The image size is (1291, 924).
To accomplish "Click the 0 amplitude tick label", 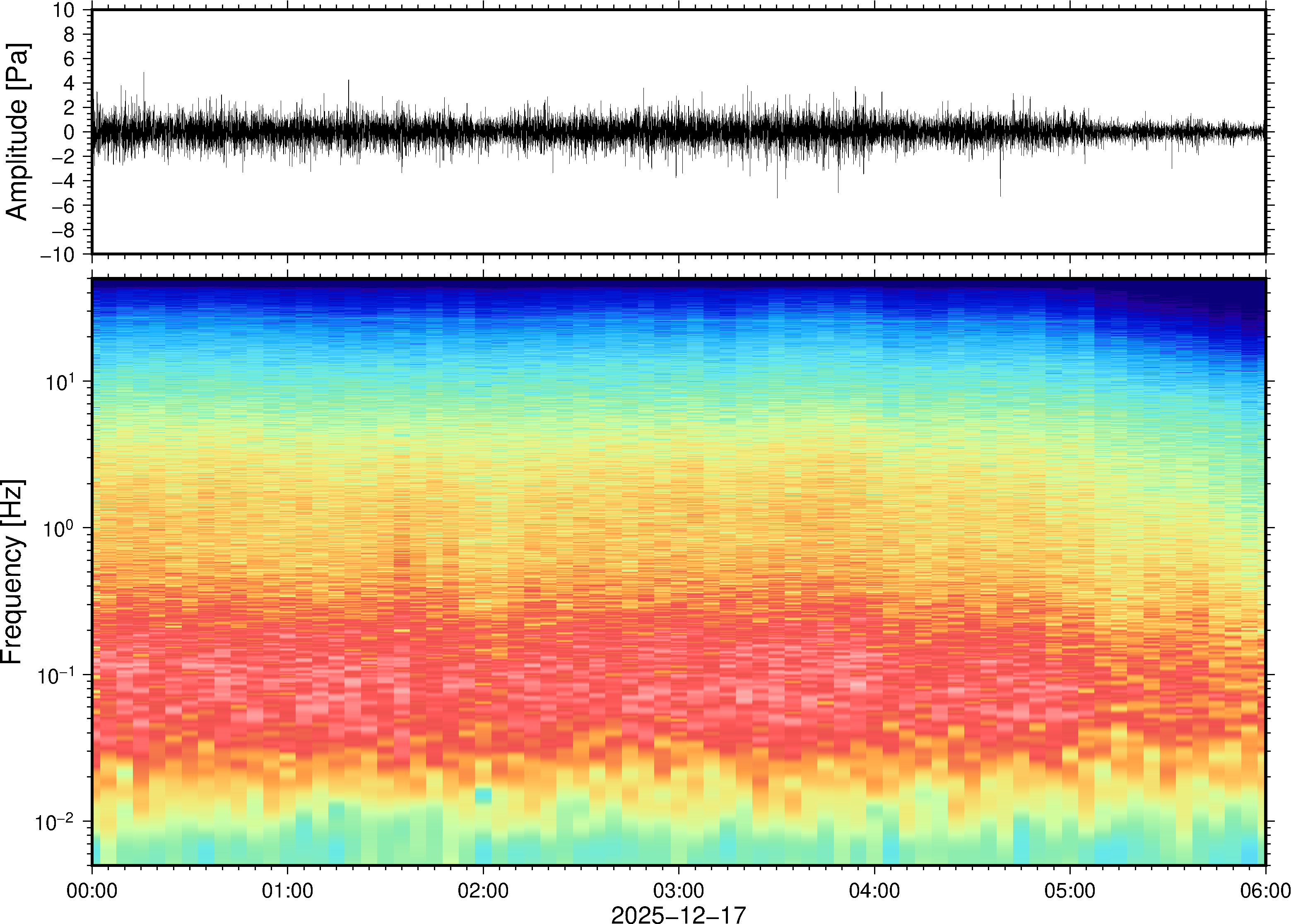I will click(x=70, y=132).
